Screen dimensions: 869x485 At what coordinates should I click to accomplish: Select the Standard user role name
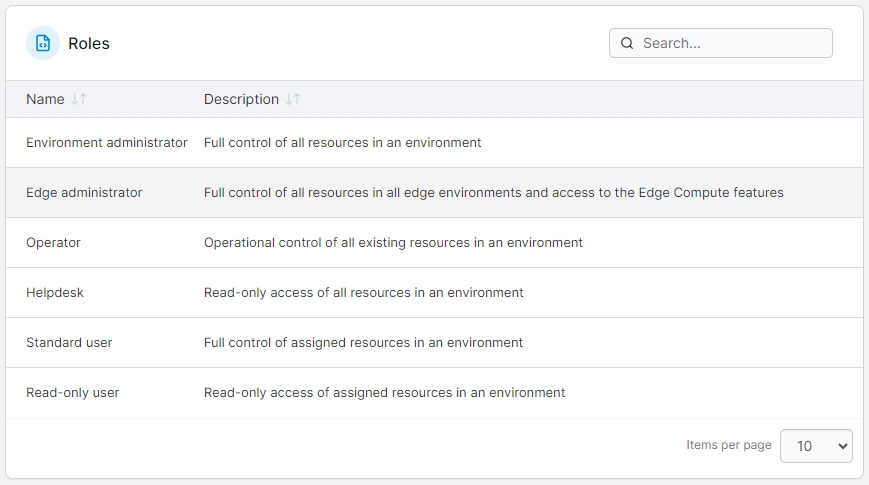click(x=69, y=343)
